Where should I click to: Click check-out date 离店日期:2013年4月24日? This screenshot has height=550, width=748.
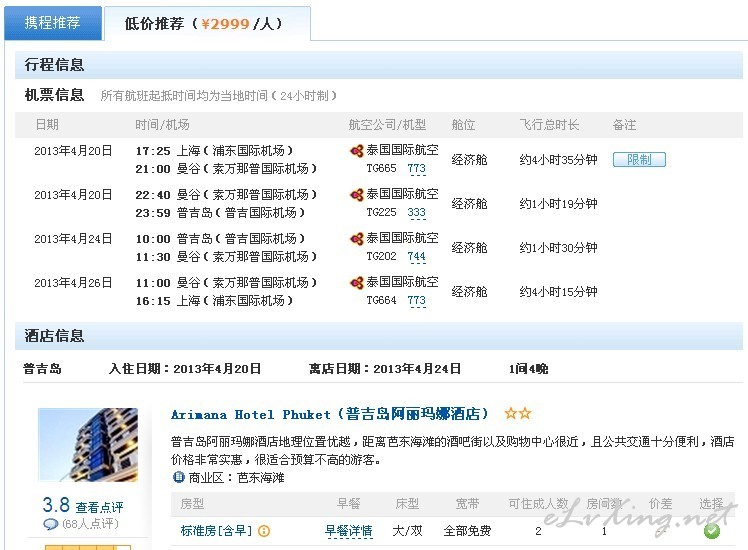coord(384,369)
